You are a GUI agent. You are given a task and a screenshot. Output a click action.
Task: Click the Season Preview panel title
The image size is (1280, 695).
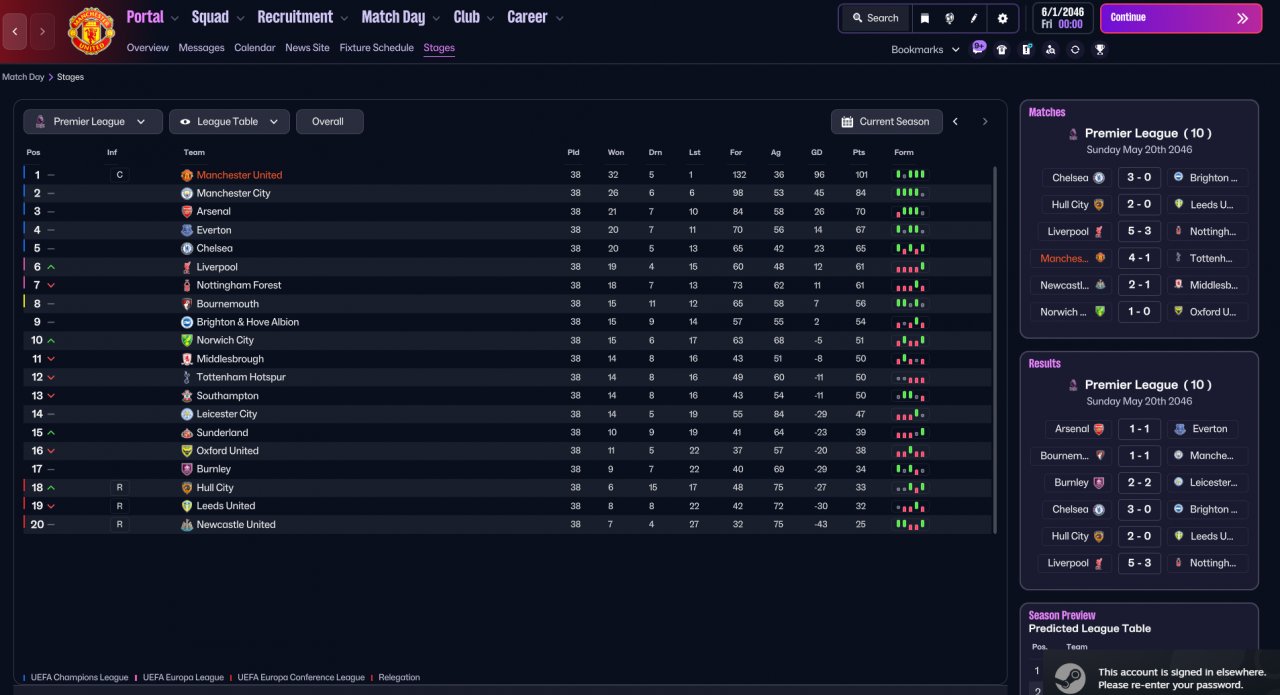(x=1062, y=615)
